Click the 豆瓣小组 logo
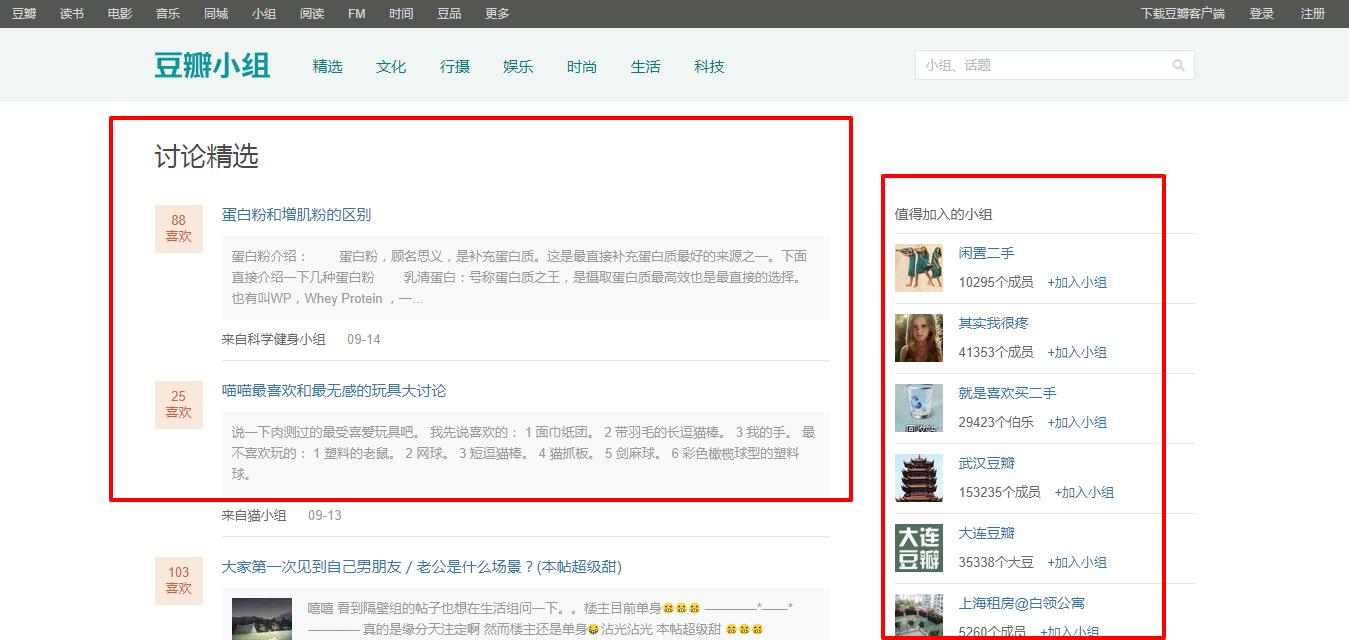The image size is (1349, 640). click(x=212, y=64)
